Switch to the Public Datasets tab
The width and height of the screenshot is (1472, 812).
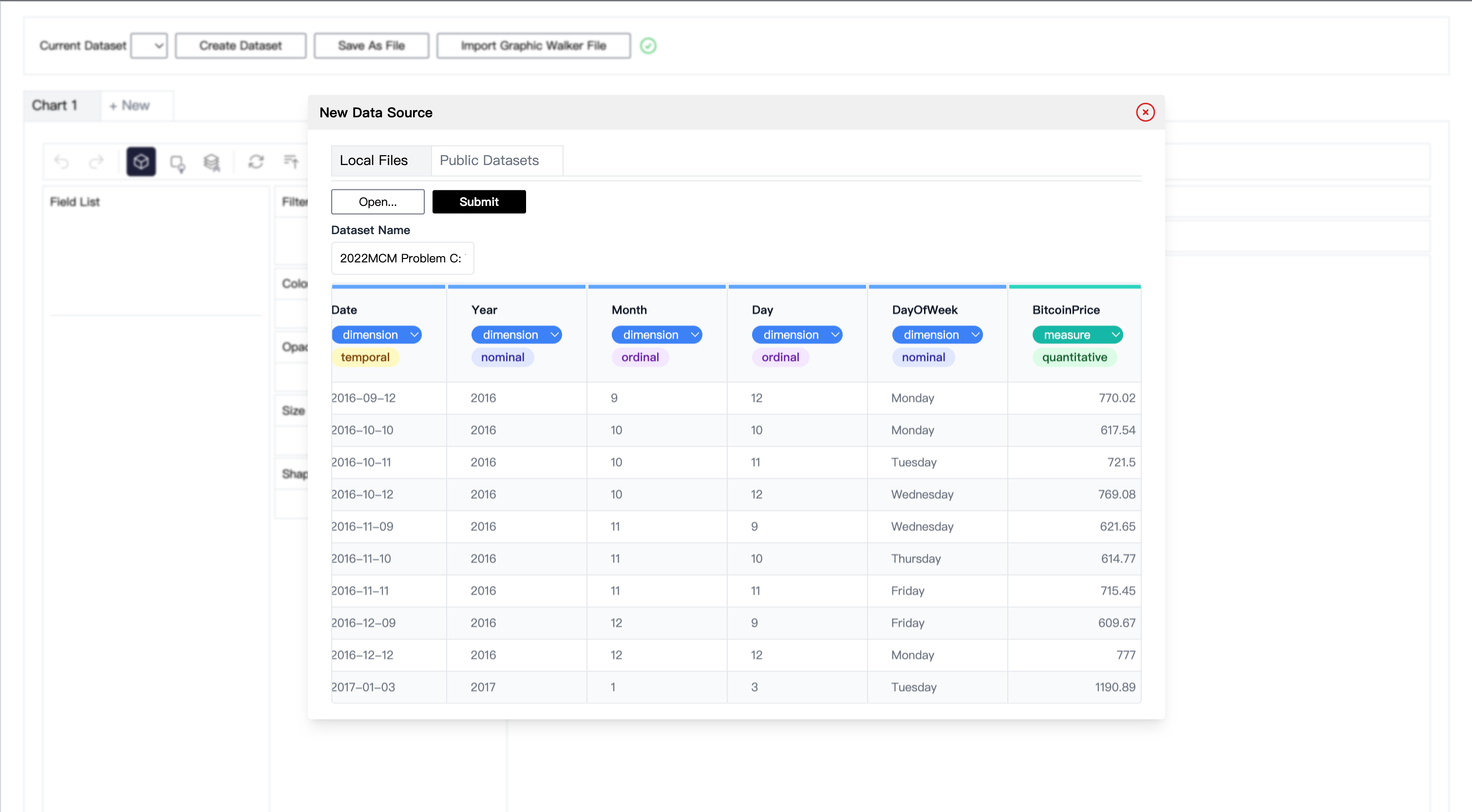tap(489, 161)
